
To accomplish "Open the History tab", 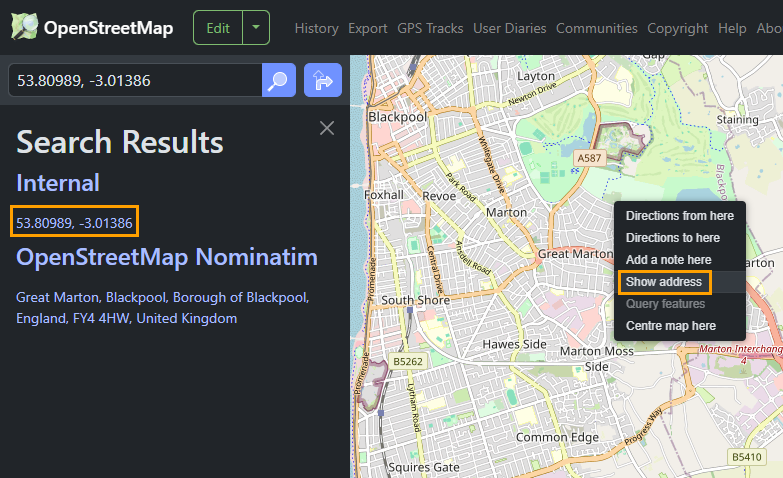I will point(317,28).
